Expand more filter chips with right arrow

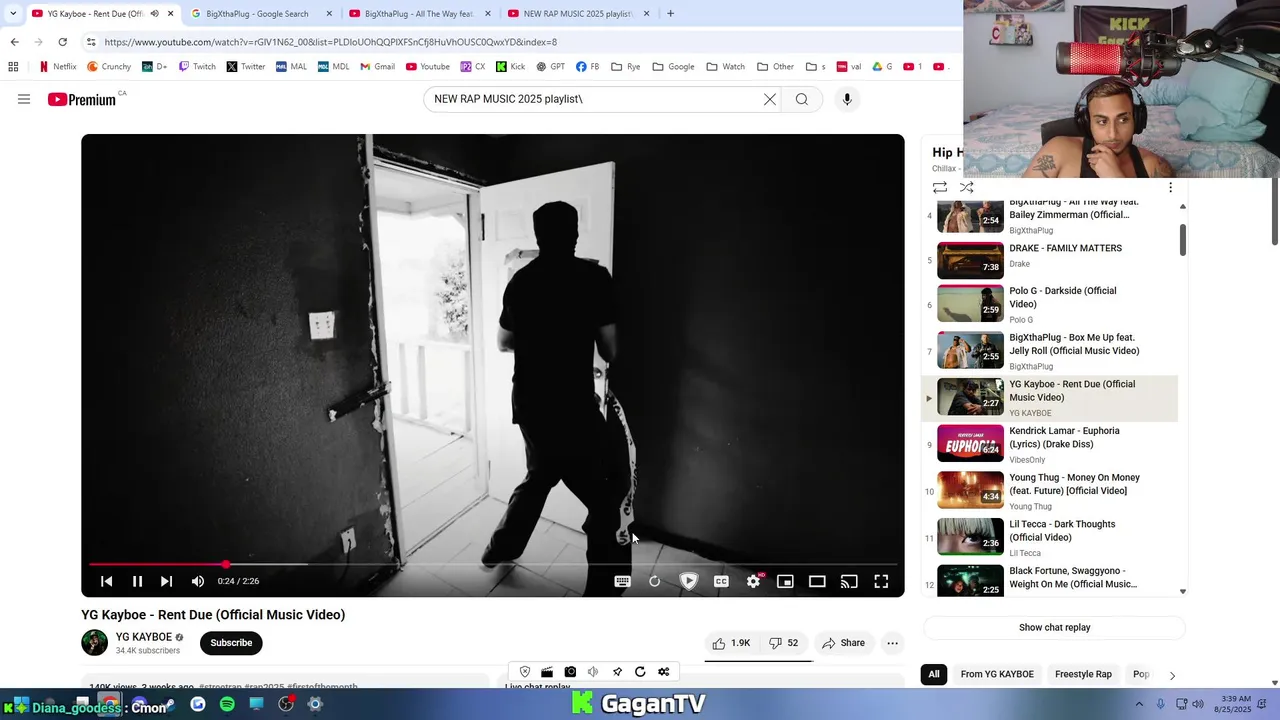coord(1172,675)
